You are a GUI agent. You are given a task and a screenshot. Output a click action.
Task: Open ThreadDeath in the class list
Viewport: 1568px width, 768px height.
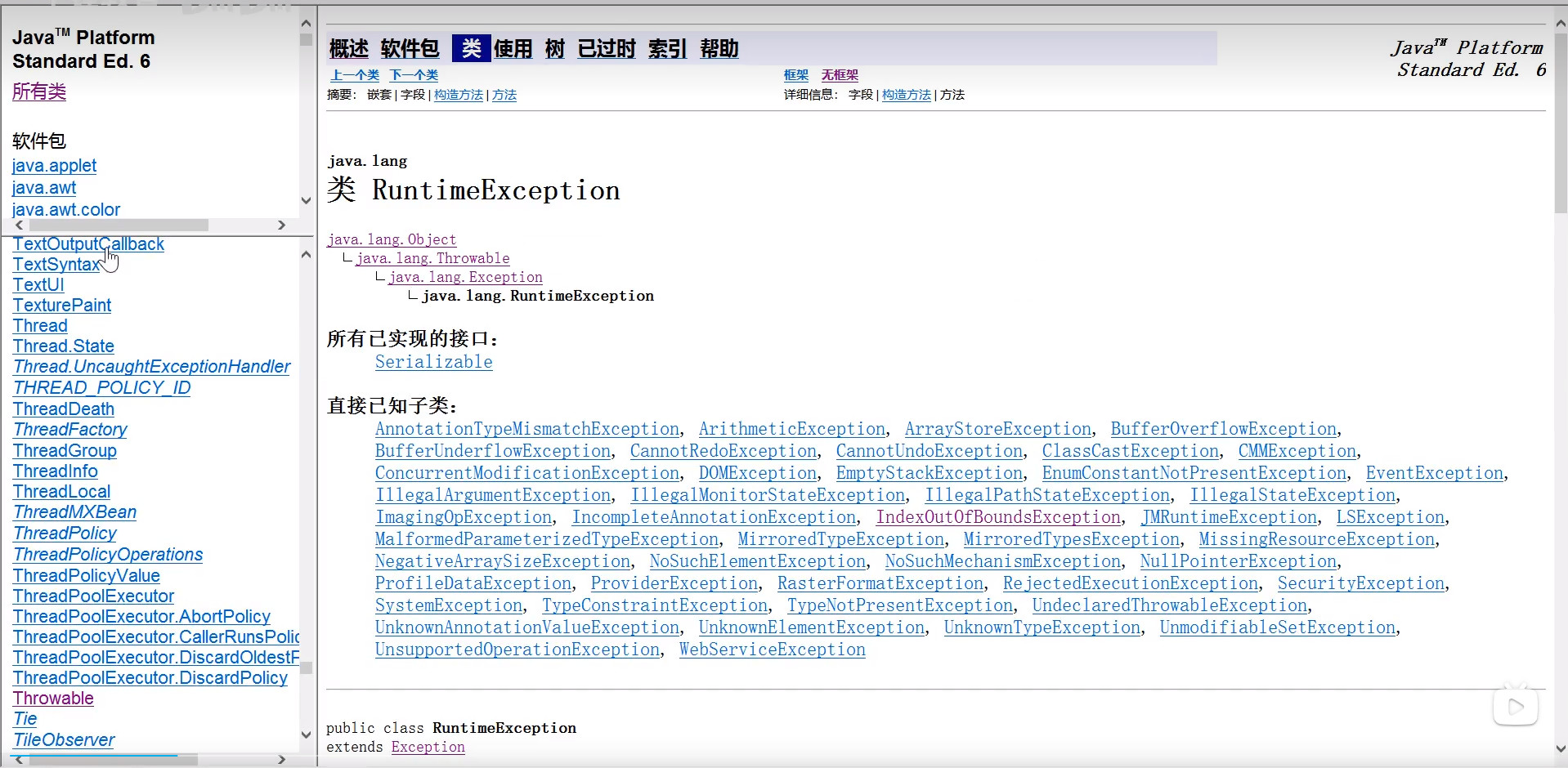click(x=64, y=409)
